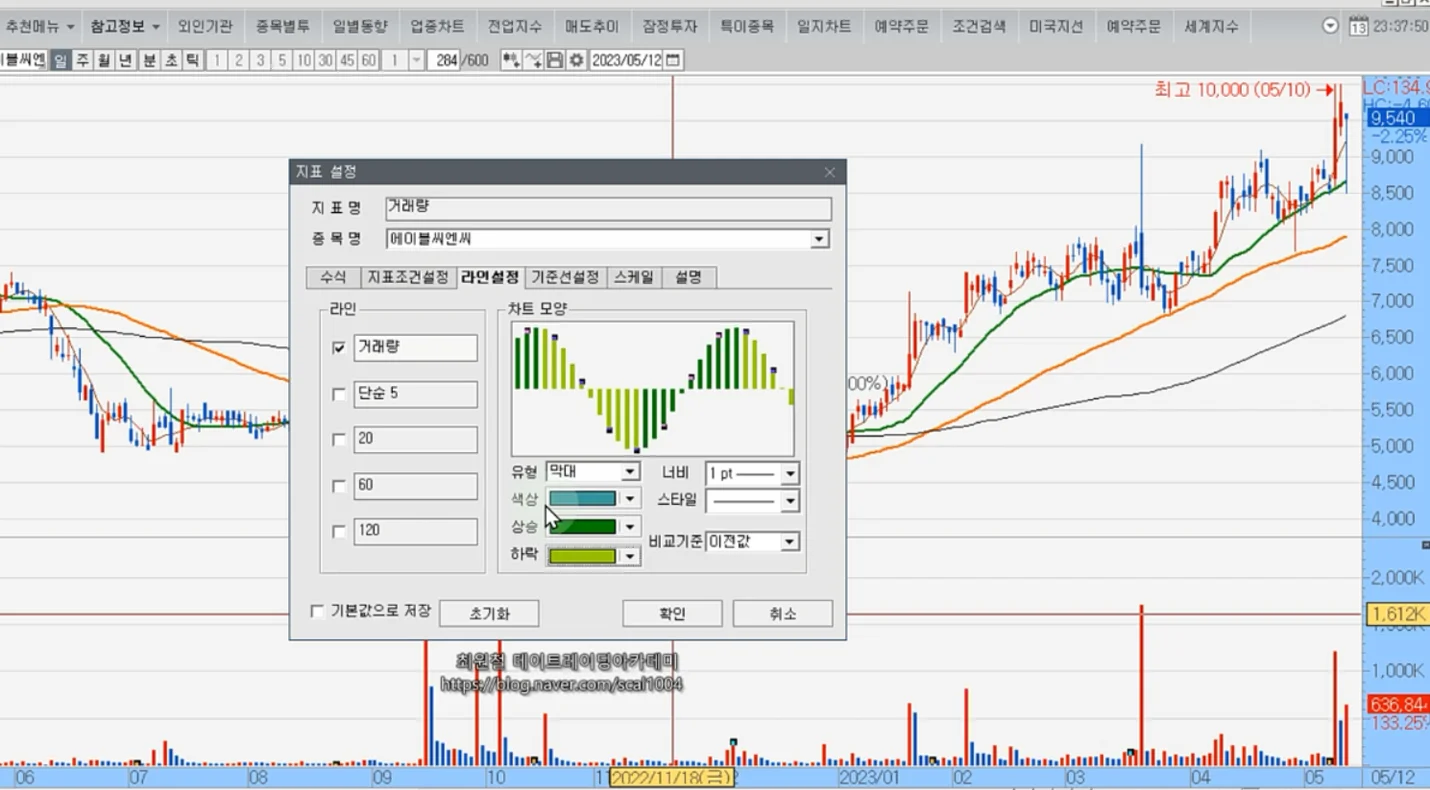Open the 스타일 line style dropdown

pyautogui.click(x=789, y=500)
